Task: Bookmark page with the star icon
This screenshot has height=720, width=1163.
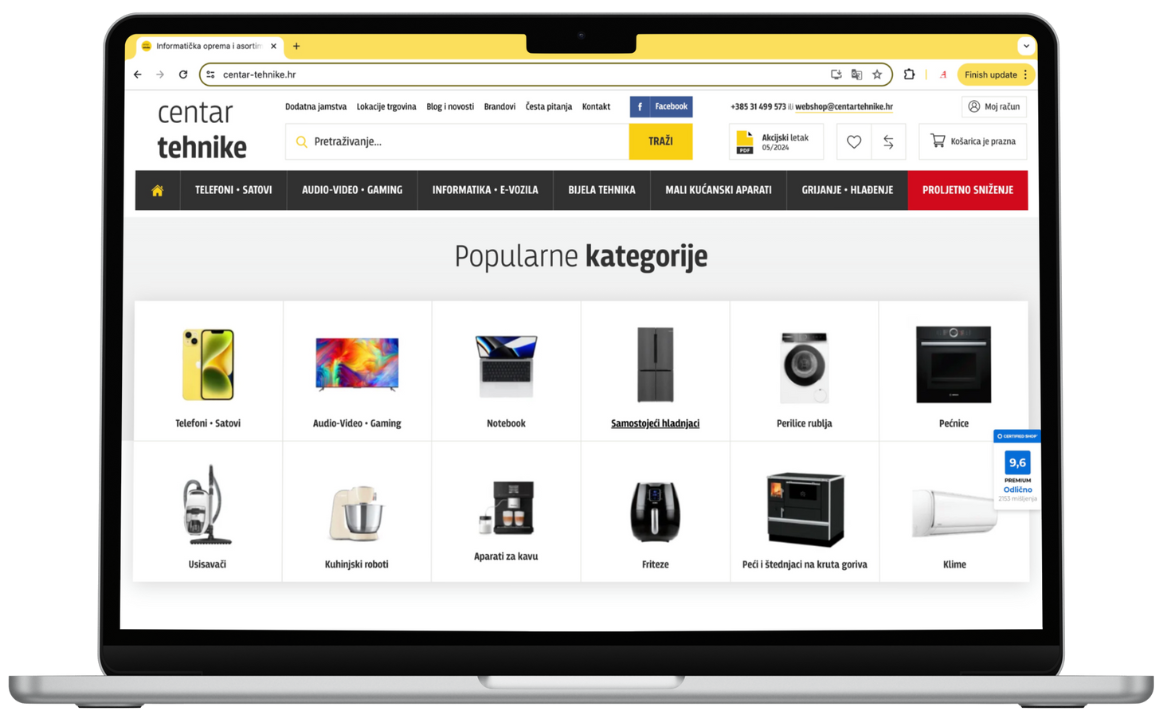Action: (877, 74)
